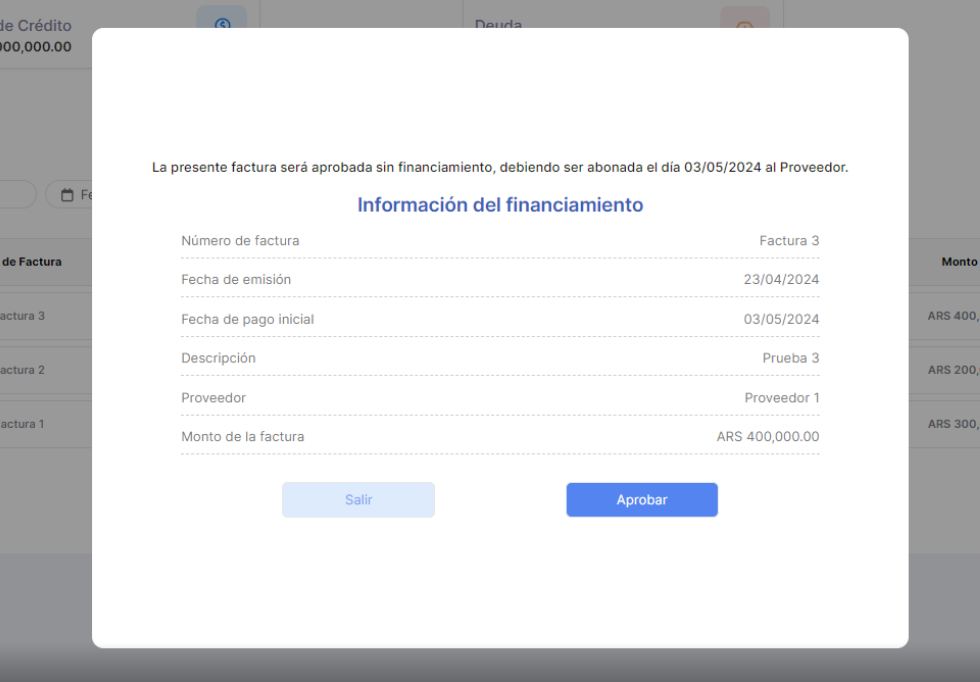
Task: Click the Proveedor 1 value
Action: [x=781, y=398]
